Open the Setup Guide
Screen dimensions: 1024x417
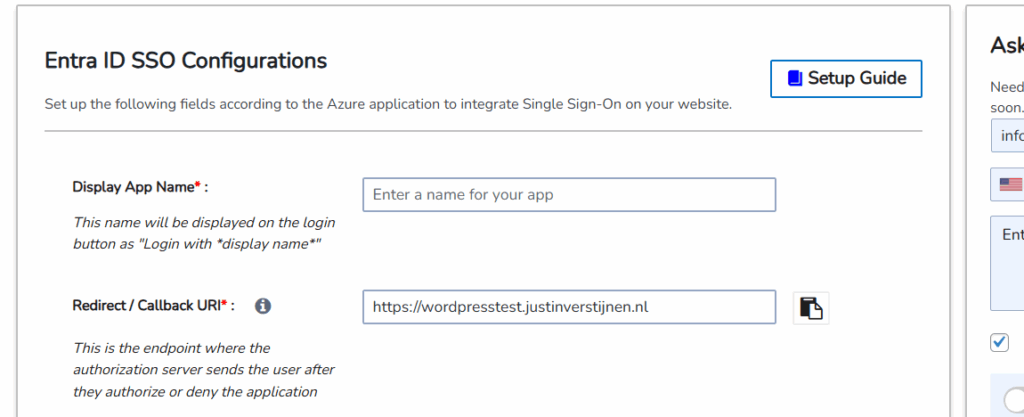click(x=846, y=79)
